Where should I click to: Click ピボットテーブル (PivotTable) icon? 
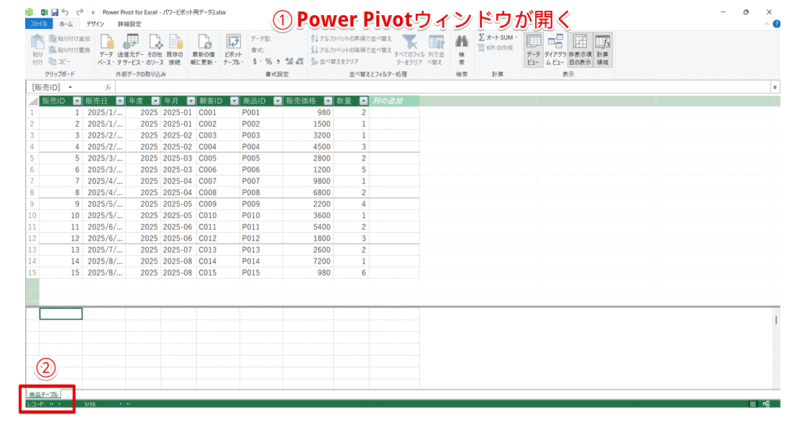pos(233,50)
